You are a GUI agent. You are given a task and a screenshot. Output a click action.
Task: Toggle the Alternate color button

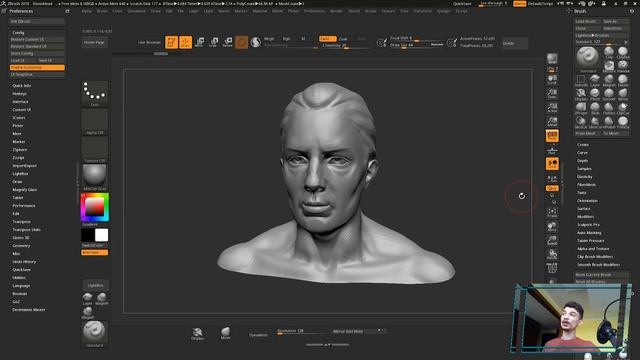click(x=95, y=253)
